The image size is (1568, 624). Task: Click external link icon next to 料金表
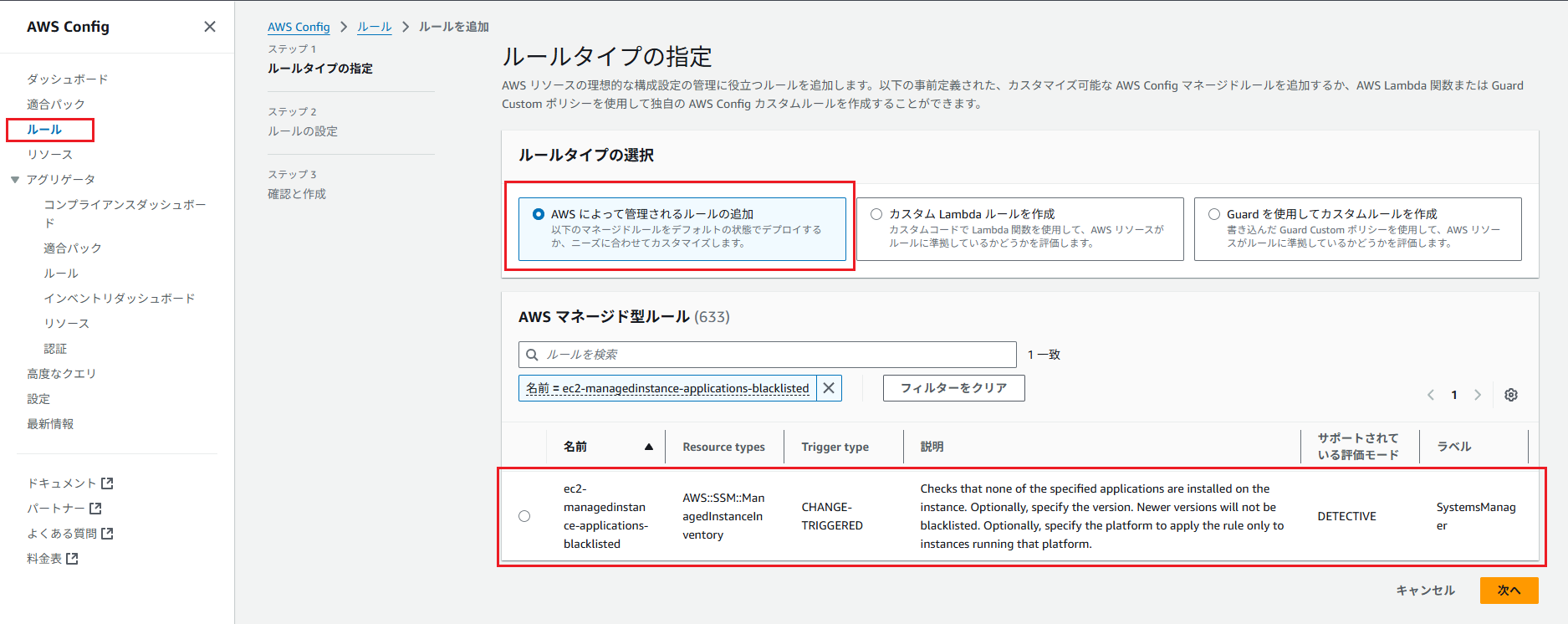[72, 559]
